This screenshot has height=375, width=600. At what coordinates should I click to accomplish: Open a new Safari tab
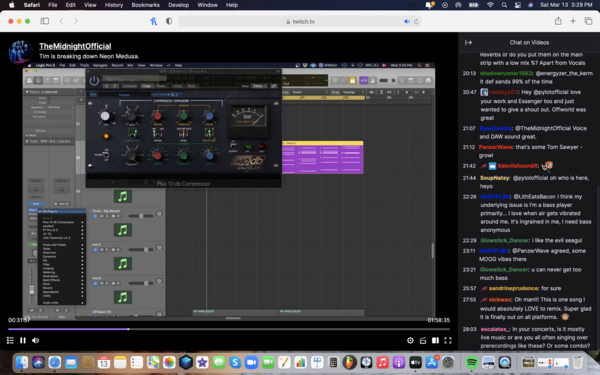coord(573,21)
